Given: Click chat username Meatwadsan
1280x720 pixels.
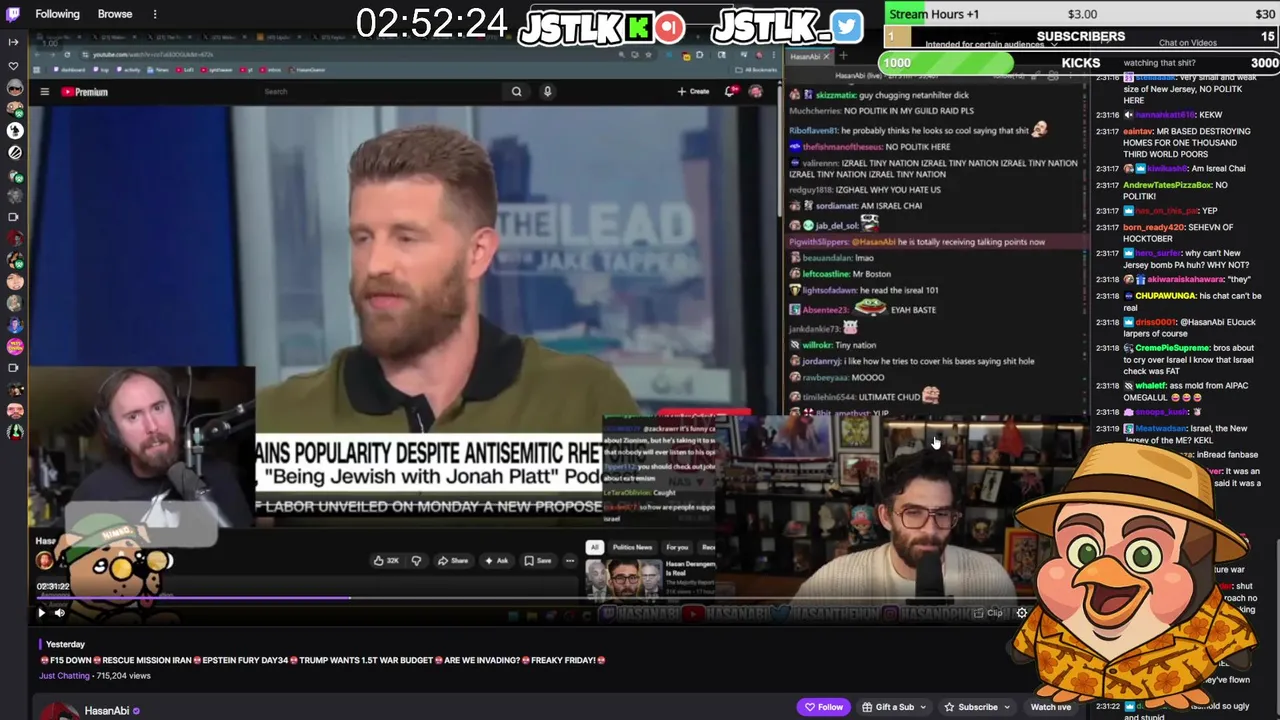Looking at the screenshot, I should click(1160, 429).
